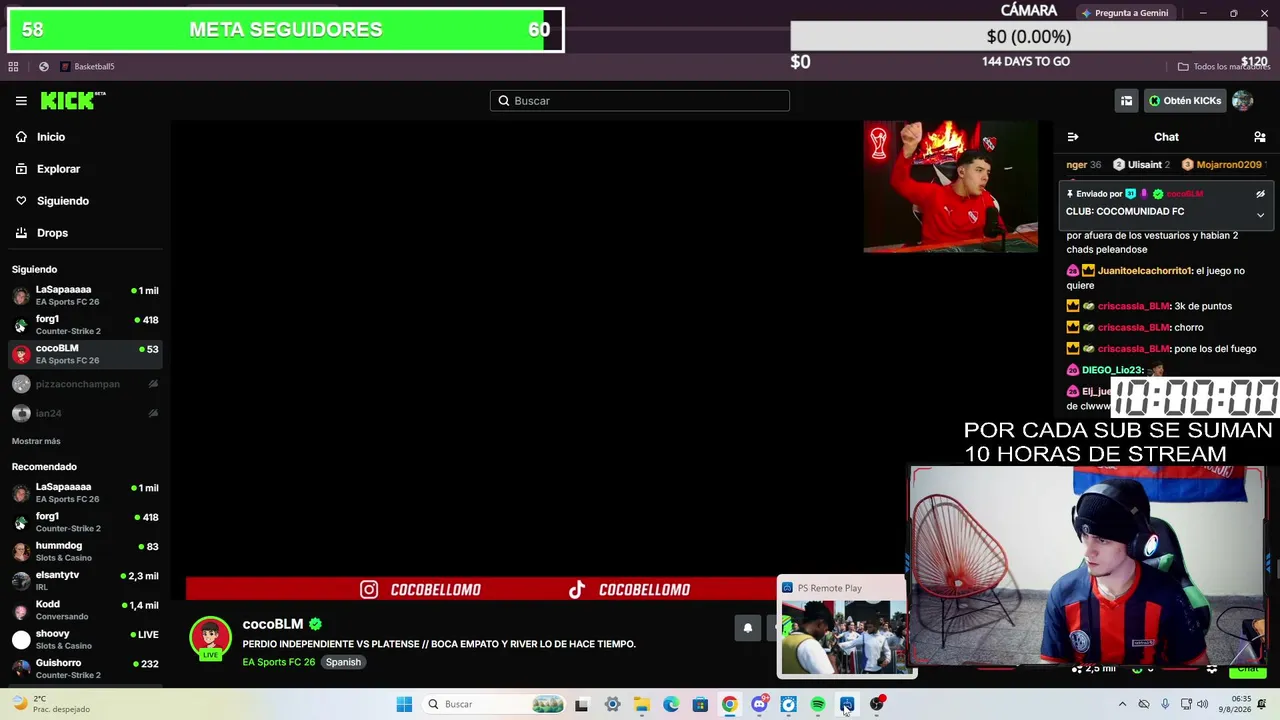Viewport: 1280px width, 720px height.
Task: Click the taskbar Buscar search box
Action: [x=495, y=704]
